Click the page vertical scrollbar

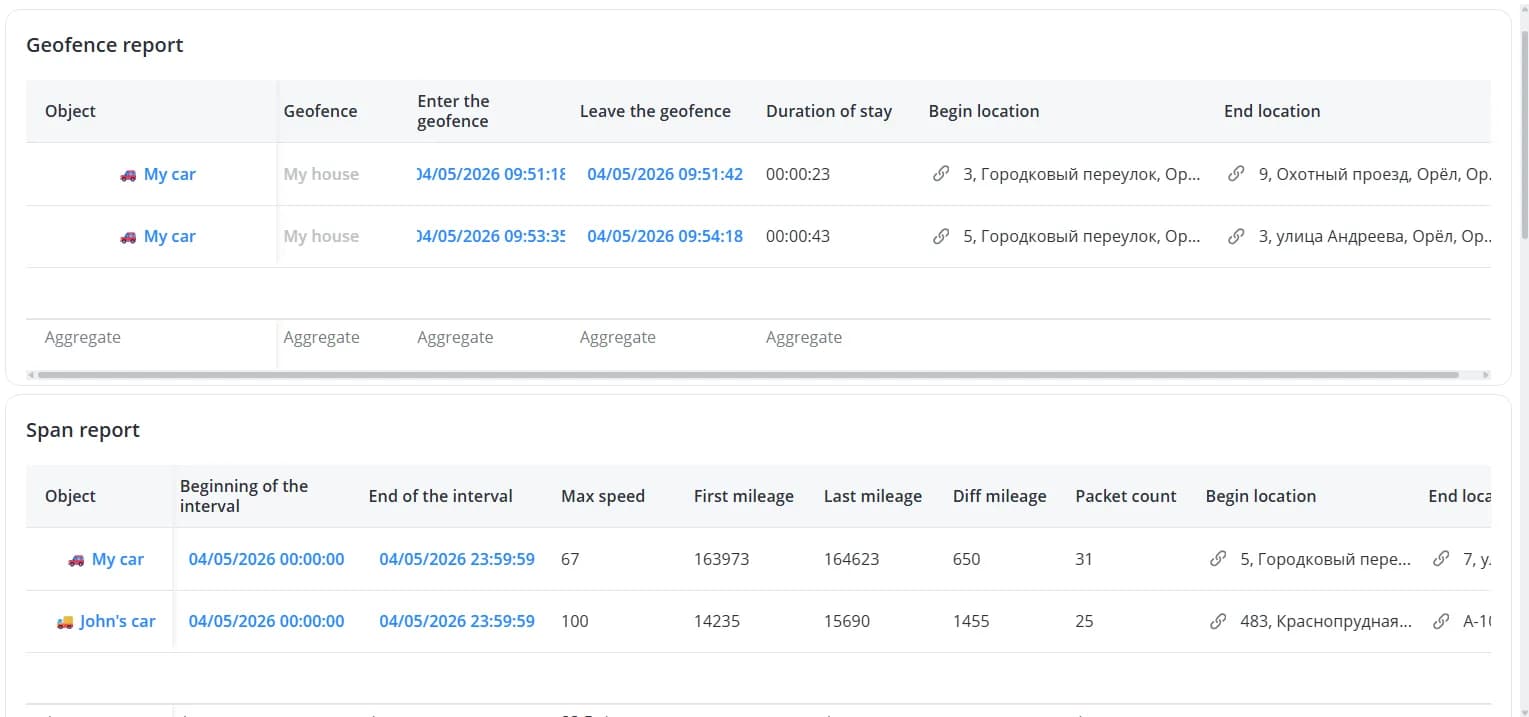click(x=1523, y=135)
